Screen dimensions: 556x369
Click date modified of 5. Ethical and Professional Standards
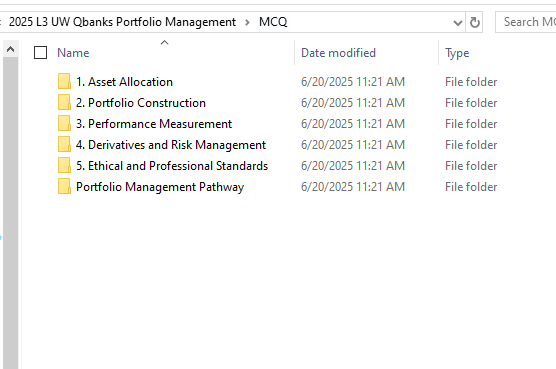353,166
